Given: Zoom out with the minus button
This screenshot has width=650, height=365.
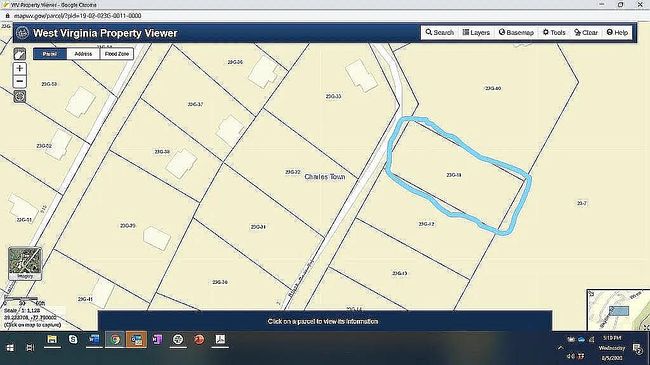Looking at the screenshot, I should pos(19,81).
